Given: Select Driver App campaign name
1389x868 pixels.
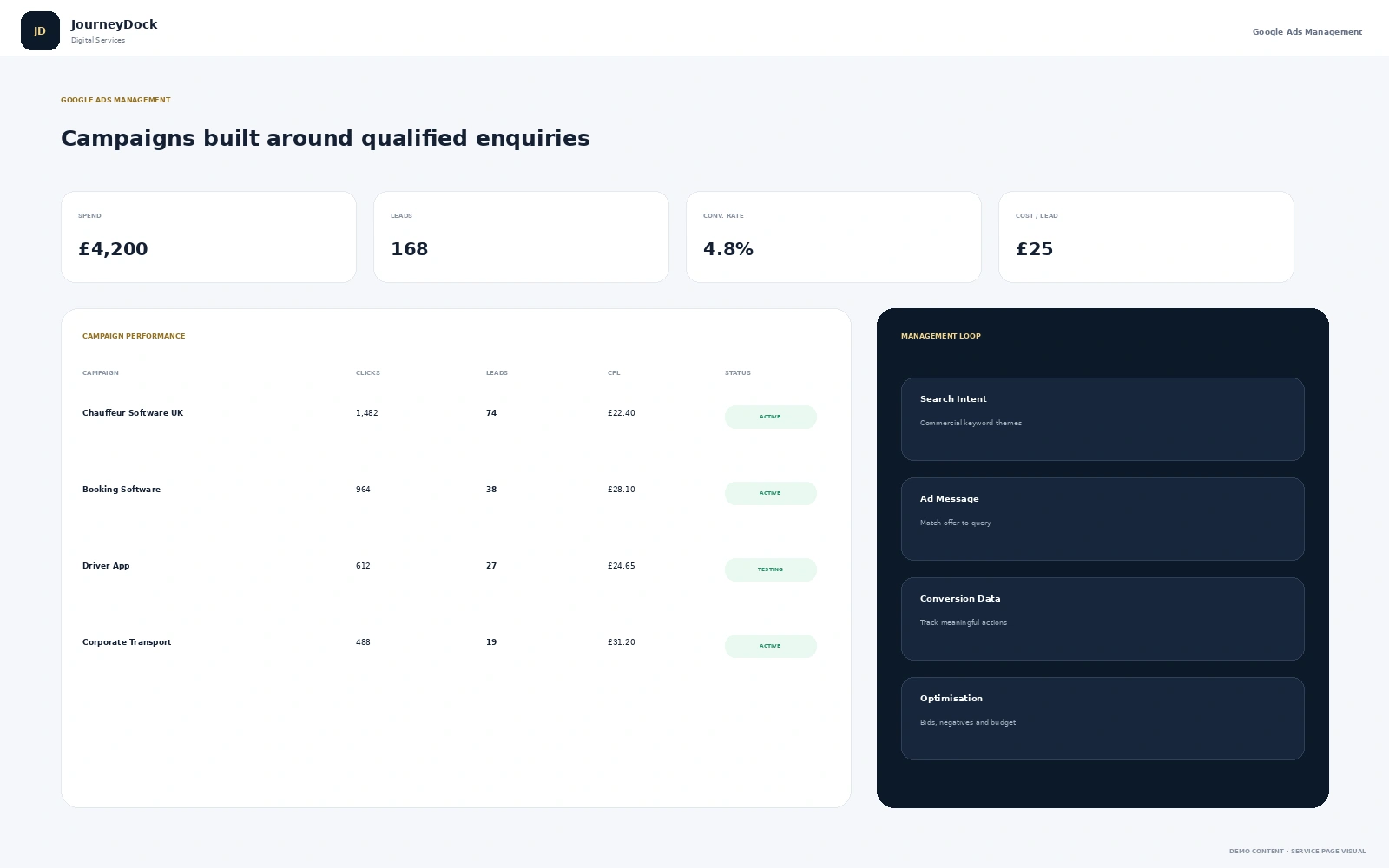Looking at the screenshot, I should 106,566.
